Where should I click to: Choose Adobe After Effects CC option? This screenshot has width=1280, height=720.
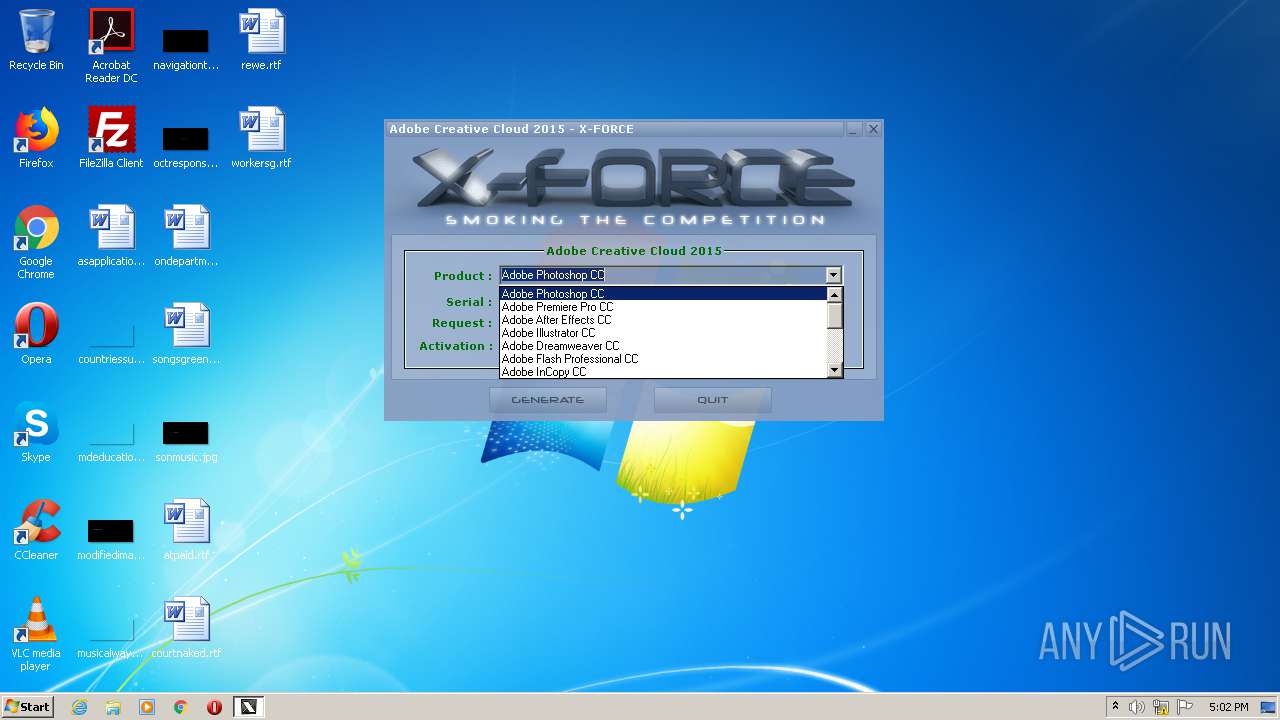pos(663,320)
